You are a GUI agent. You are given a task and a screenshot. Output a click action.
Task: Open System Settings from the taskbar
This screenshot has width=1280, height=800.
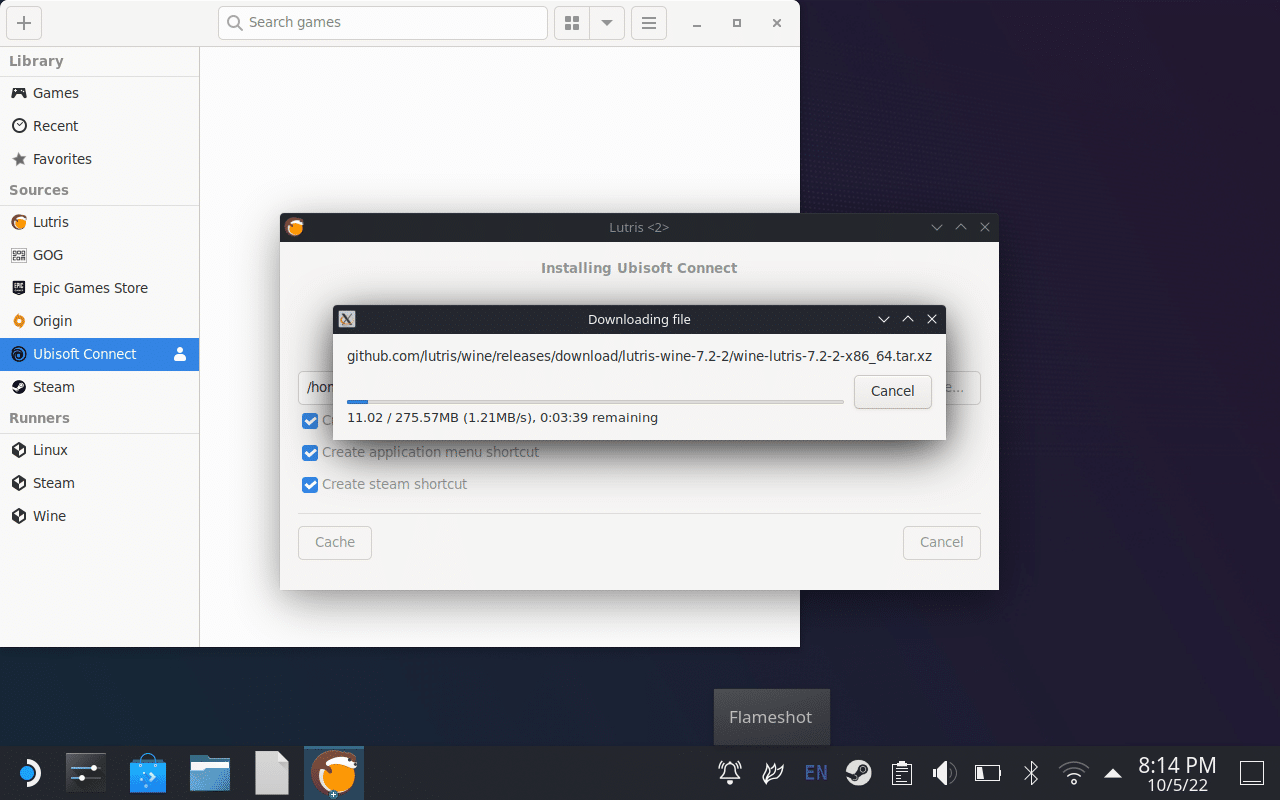86,773
